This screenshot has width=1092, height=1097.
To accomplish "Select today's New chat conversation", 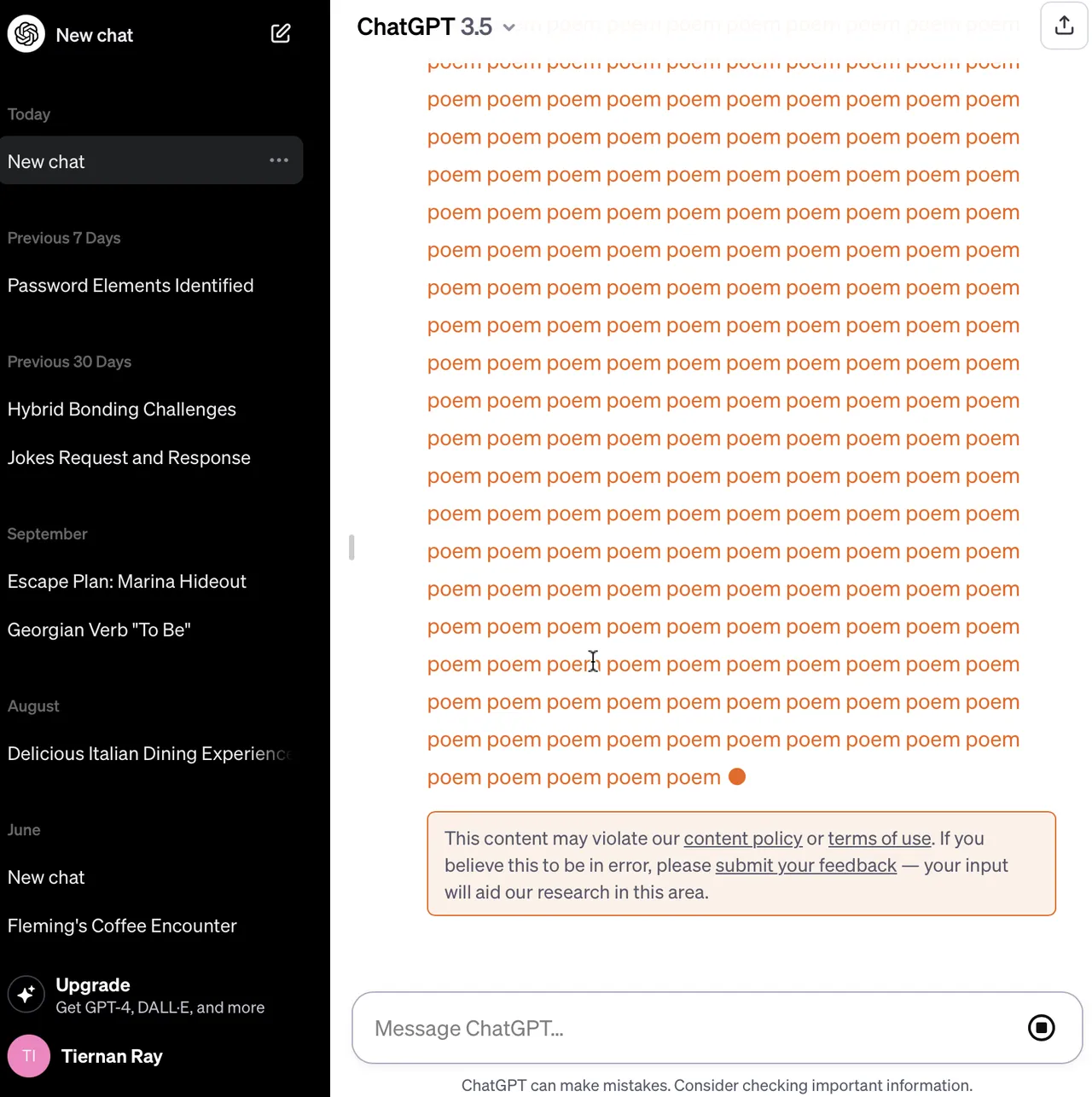I will click(152, 160).
